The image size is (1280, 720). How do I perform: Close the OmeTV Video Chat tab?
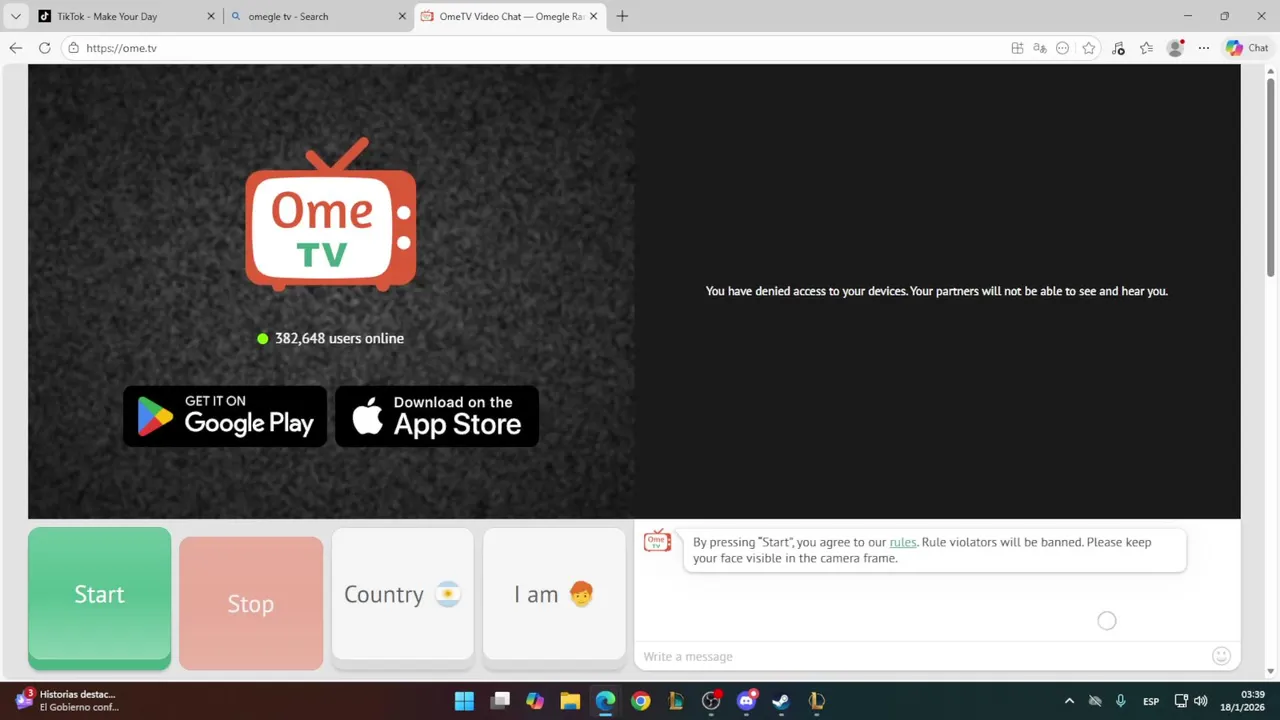(x=594, y=16)
